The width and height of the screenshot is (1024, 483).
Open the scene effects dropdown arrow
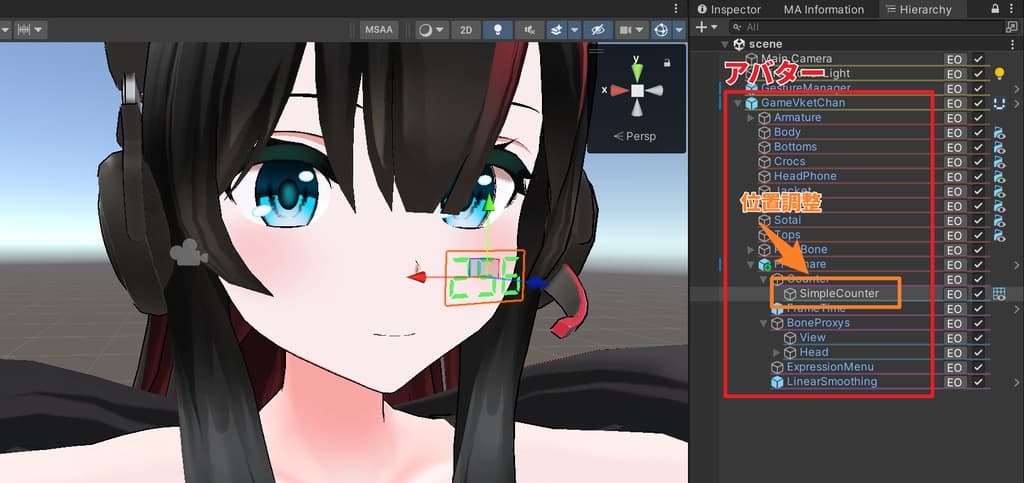tap(574, 30)
